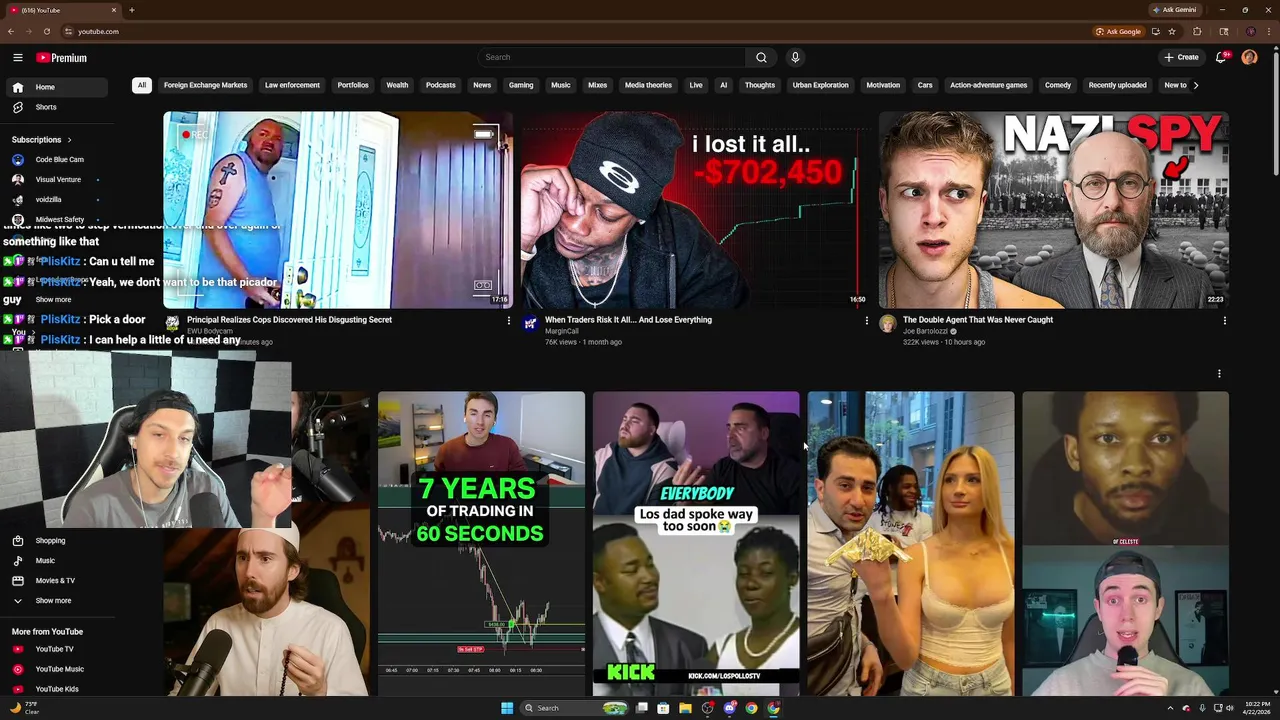Viewport: 1280px width, 720px height.
Task: Play the NAZI SPY video thumbnail
Action: (x=1054, y=210)
